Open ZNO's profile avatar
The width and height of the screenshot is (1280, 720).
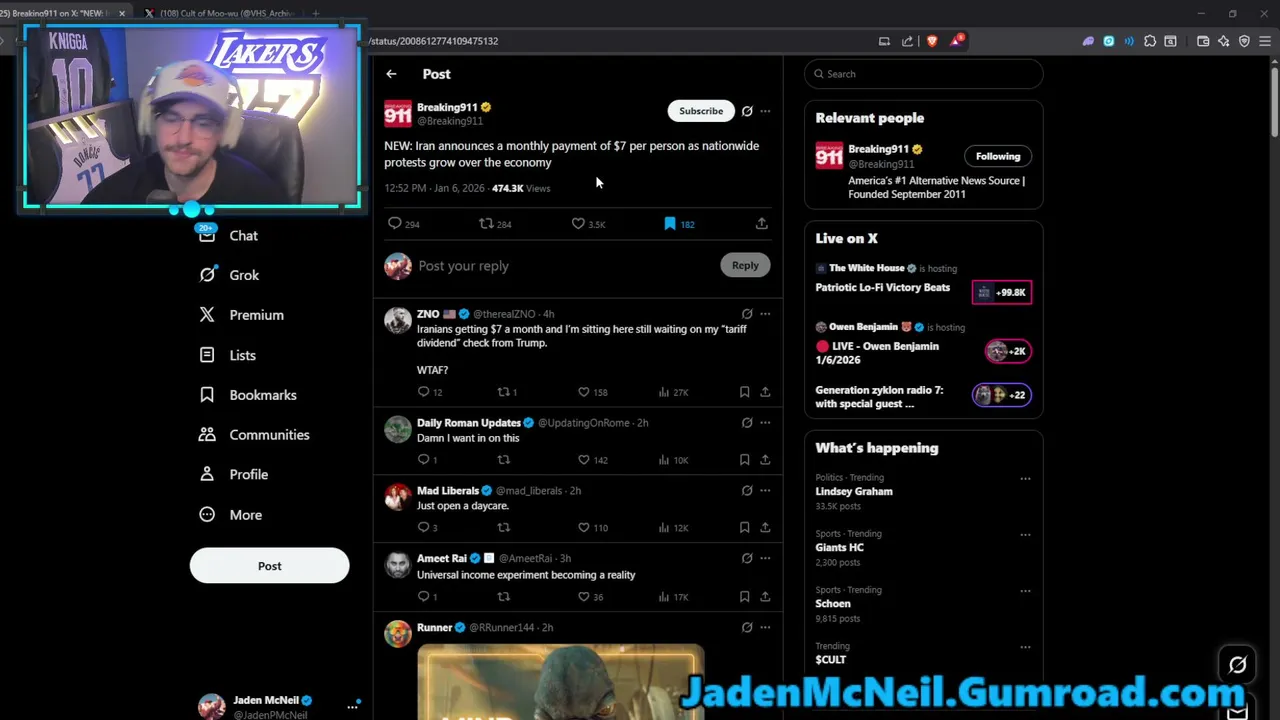(x=398, y=320)
